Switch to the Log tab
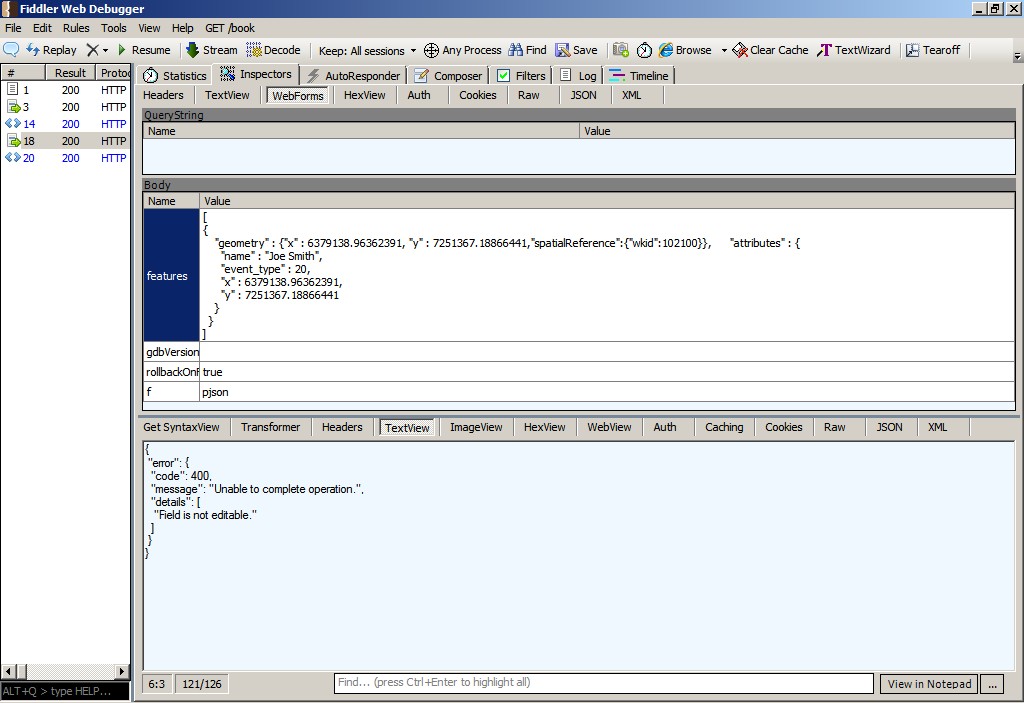 [x=579, y=76]
